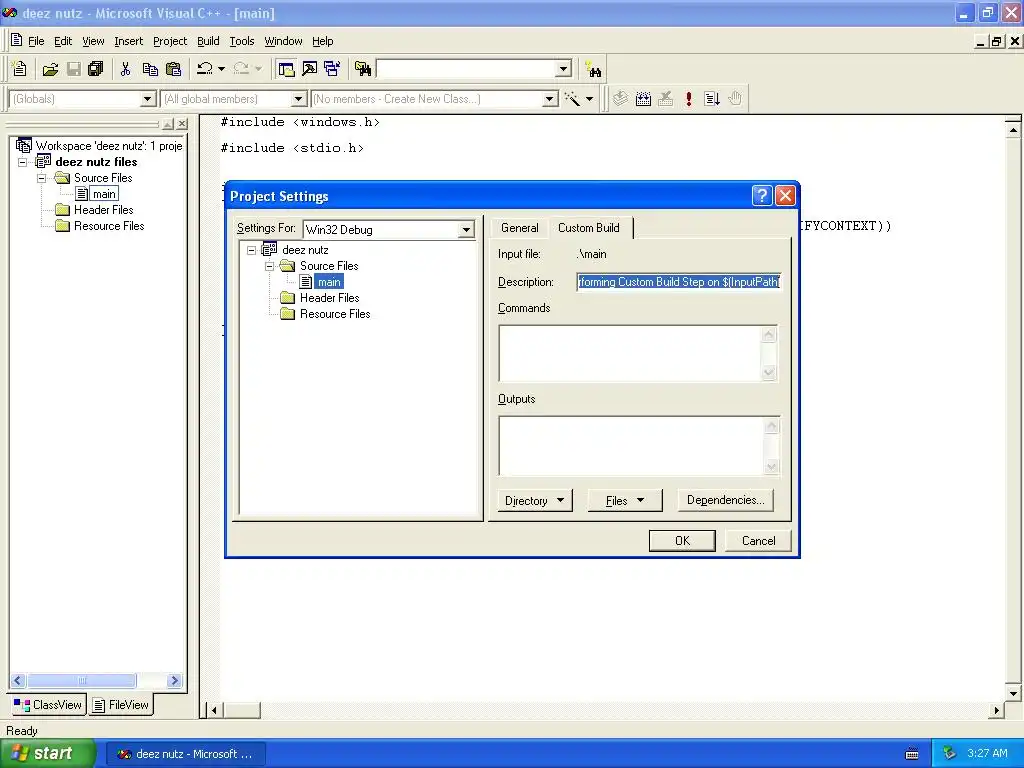
Task: Select Header Files in Project Settings tree
Action: click(329, 298)
